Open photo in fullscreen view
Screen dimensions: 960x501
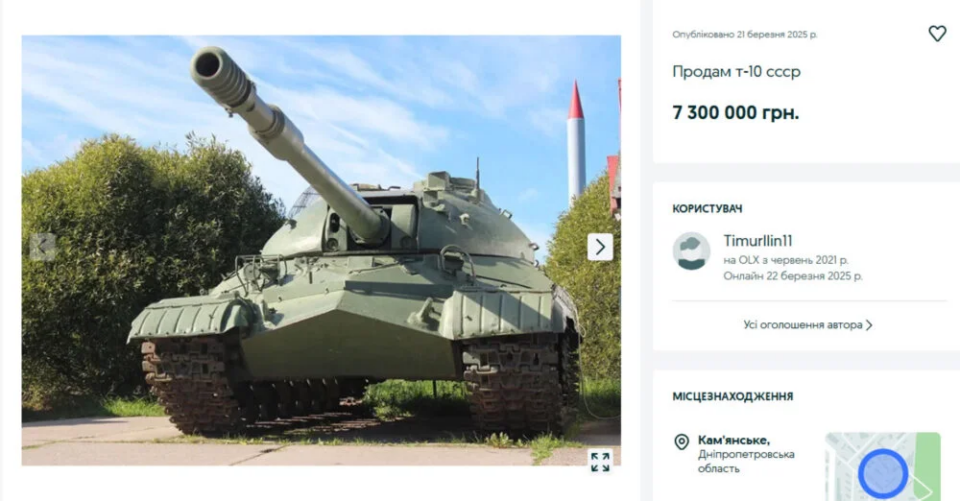tap(600, 462)
